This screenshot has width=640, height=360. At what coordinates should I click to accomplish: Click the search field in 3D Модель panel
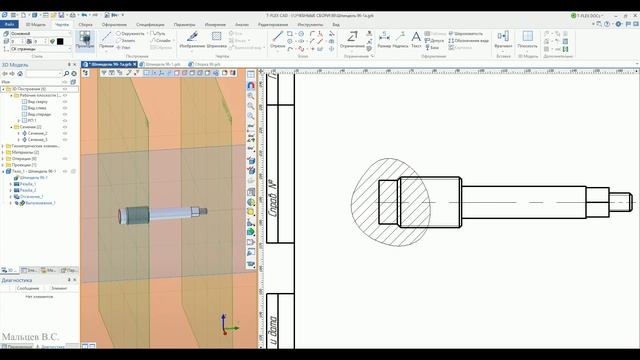click(43, 73)
